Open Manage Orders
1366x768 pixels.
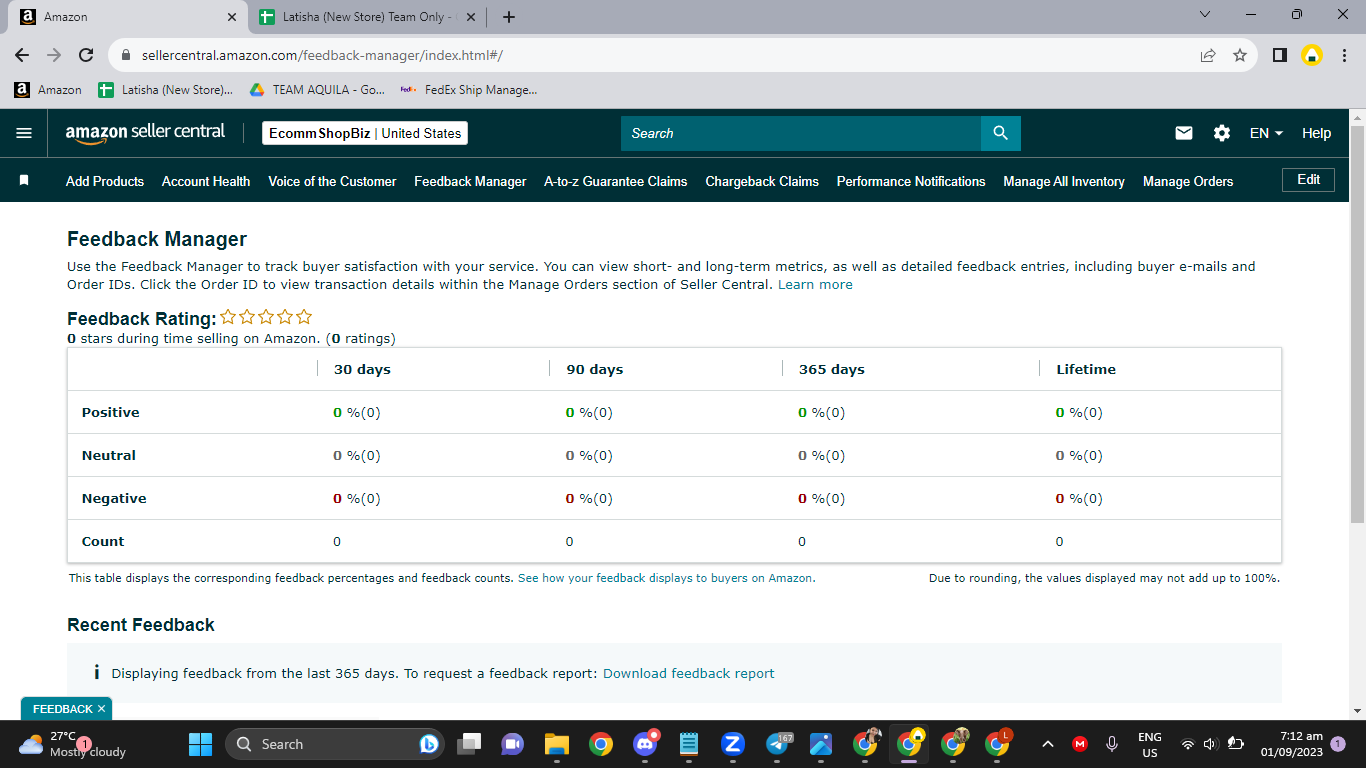(1188, 181)
